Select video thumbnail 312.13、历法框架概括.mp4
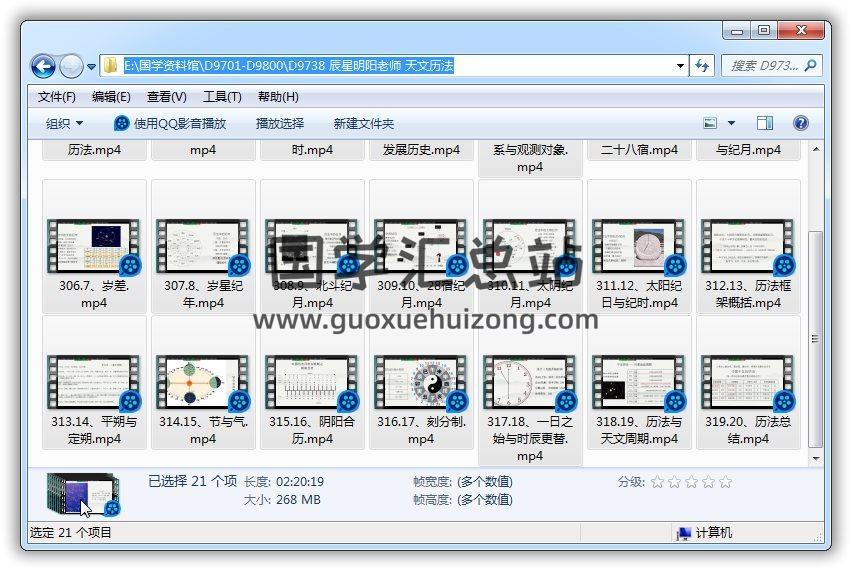The width and height of the screenshot is (852, 571). [x=748, y=246]
